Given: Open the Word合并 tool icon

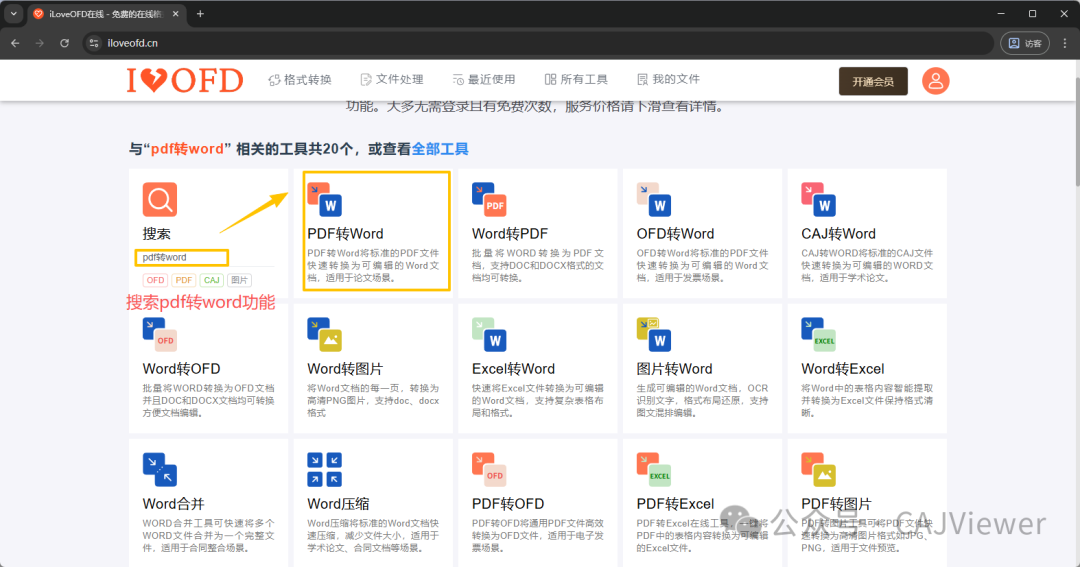Looking at the screenshot, I should tap(160, 470).
